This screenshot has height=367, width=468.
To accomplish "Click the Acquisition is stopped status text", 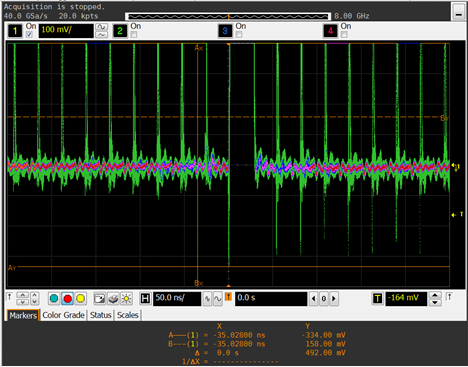I will pos(54,7).
